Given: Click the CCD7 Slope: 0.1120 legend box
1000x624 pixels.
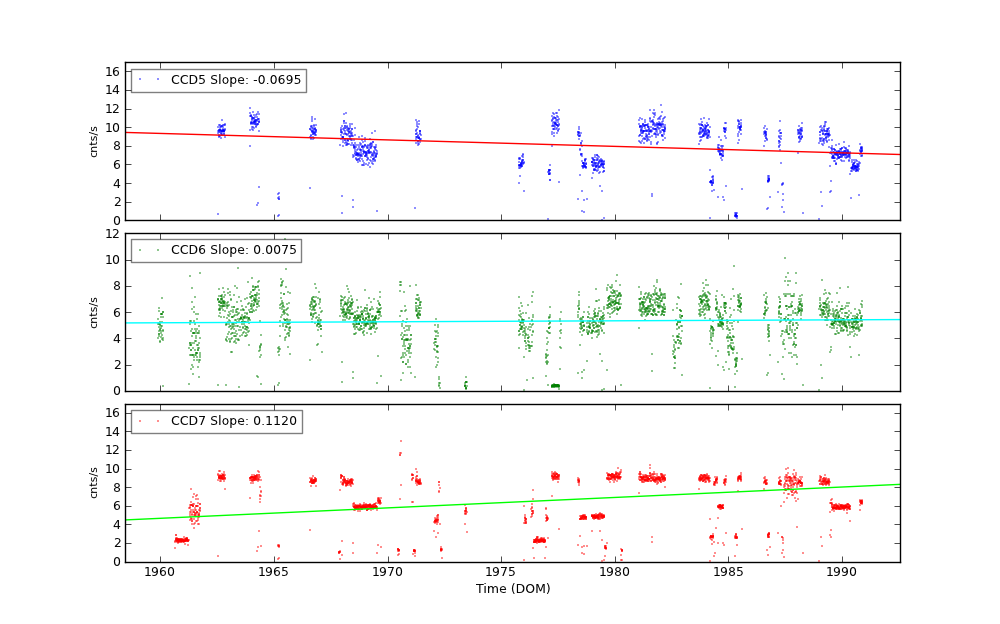Looking at the screenshot, I should click(x=216, y=421).
